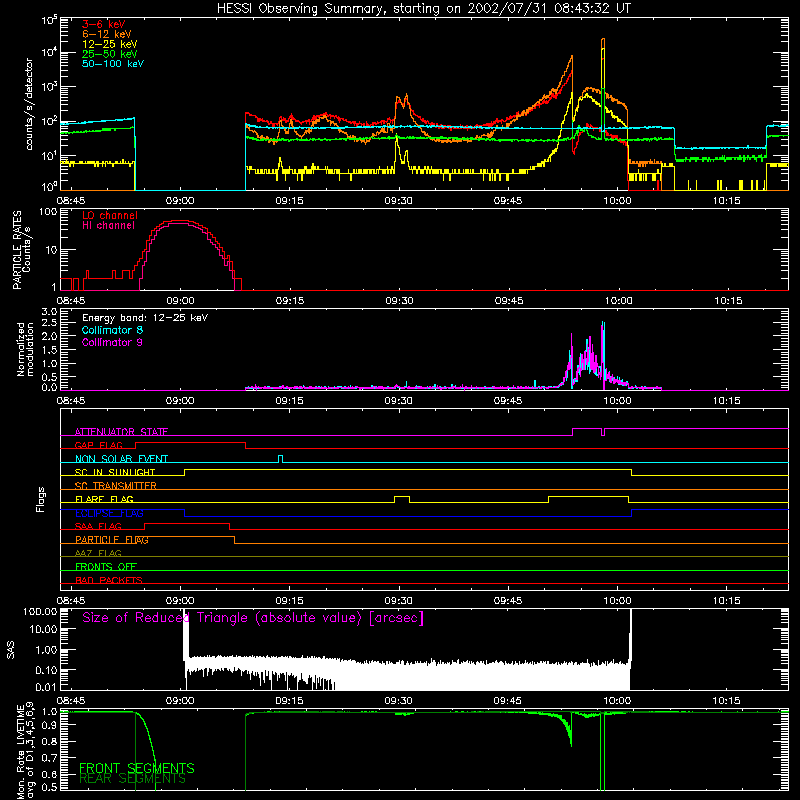This screenshot has height=800, width=800.
Task: Click the NON SOLAR EVENT pulse near 09:14
Action: click(280, 458)
